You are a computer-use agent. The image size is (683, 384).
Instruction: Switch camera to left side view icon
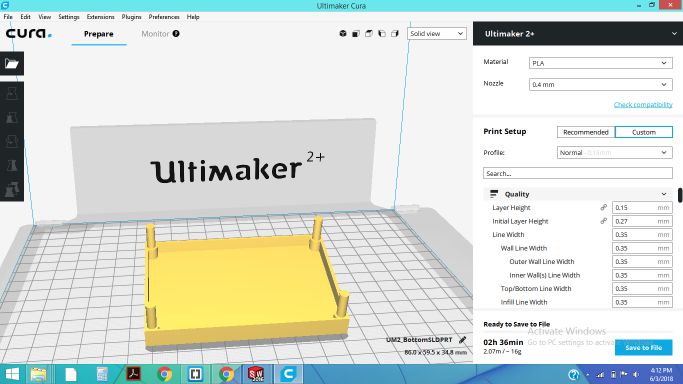pos(382,34)
